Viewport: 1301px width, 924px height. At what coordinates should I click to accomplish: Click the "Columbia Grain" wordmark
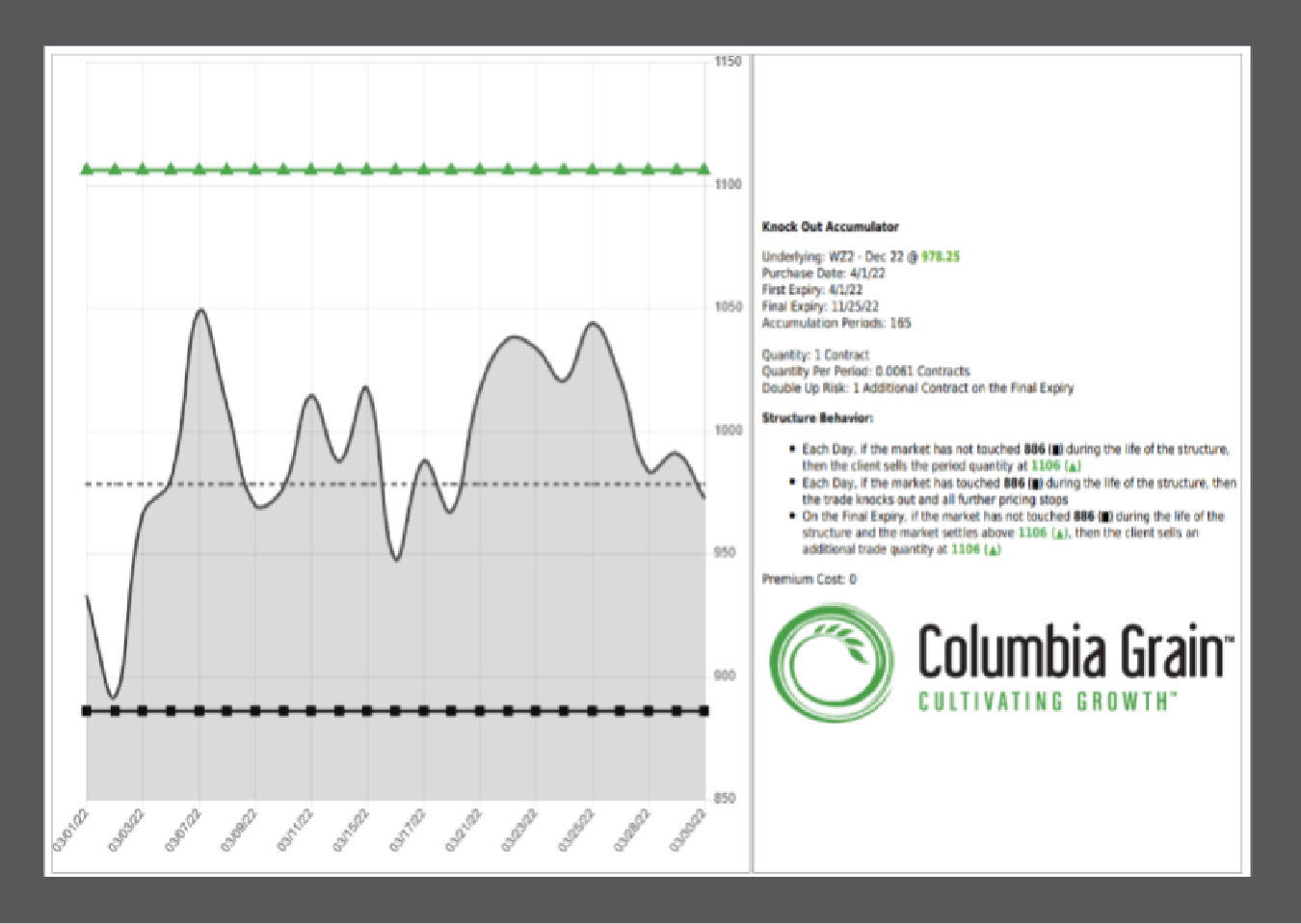(1075, 653)
